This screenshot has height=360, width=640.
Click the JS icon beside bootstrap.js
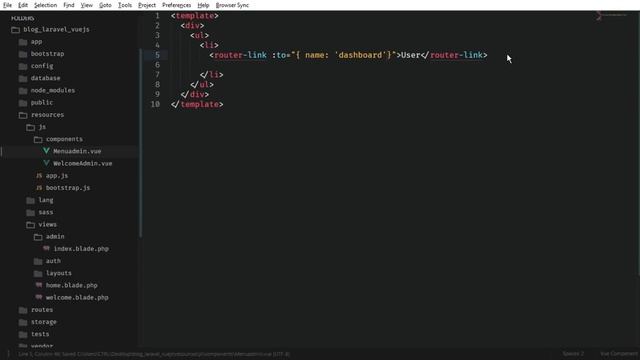point(39,188)
